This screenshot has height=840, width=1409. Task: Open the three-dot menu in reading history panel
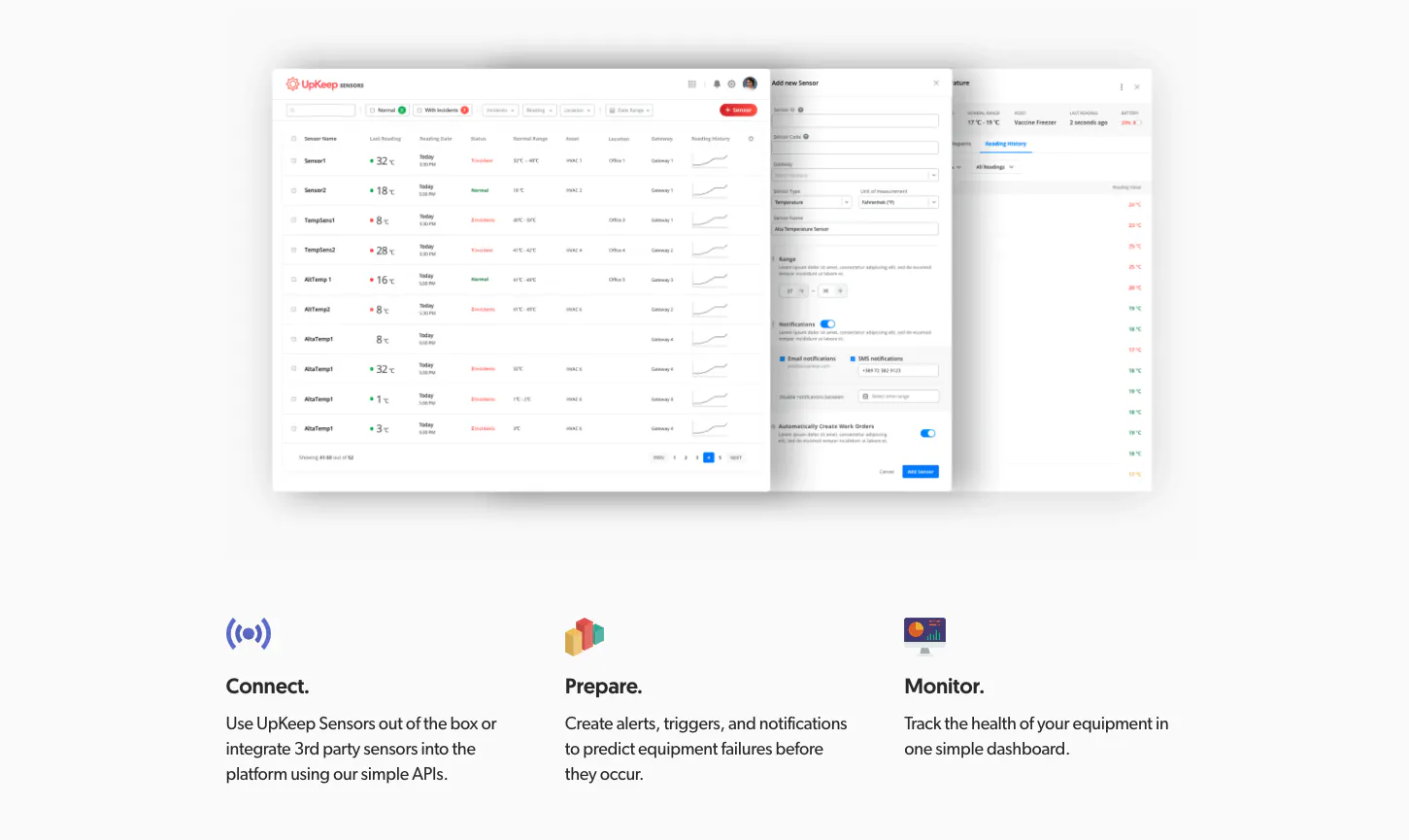pyautogui.click(x=1122, y=87)
